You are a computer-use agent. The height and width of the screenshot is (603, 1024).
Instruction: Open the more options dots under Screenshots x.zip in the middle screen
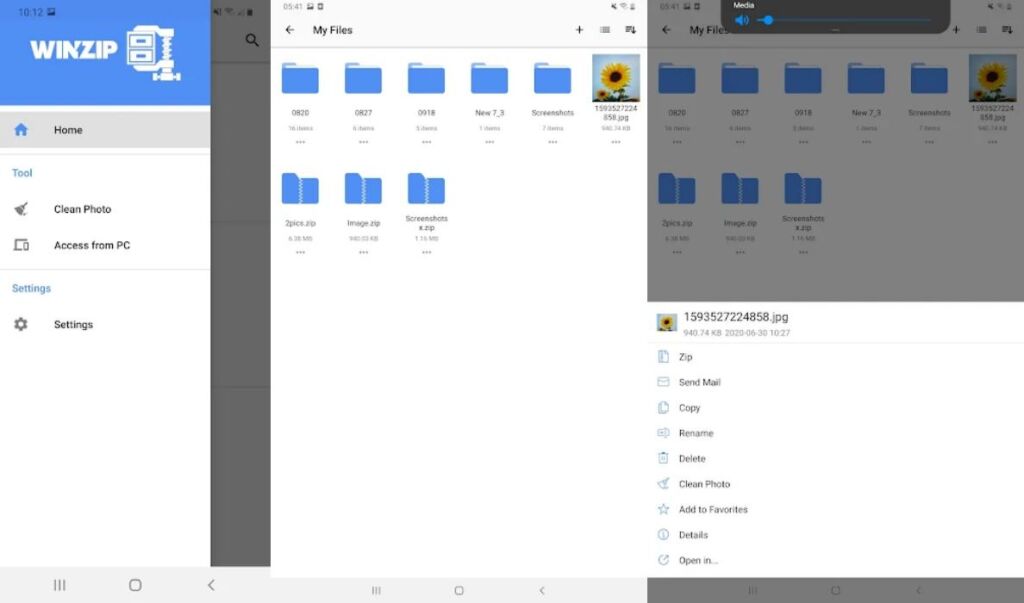(x=426, y=252)
